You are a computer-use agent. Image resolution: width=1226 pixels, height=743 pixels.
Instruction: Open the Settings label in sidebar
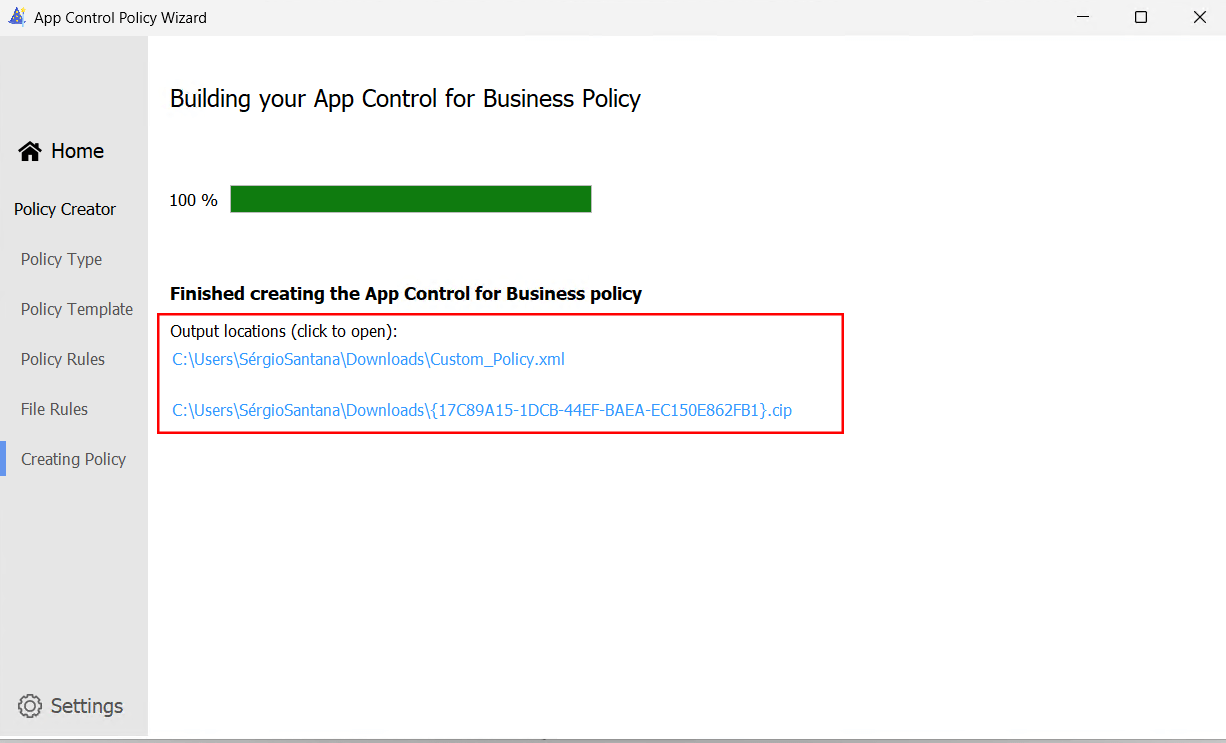[x=87, y=706]
